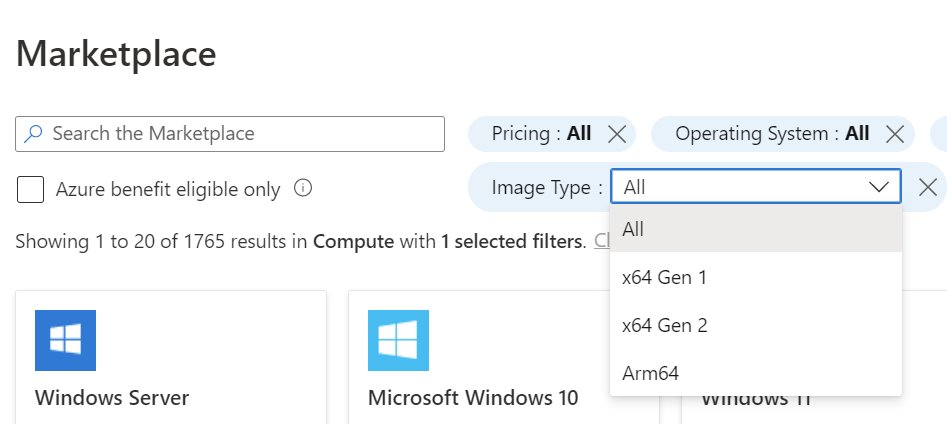947x424 pixels.
Task: Select the All option in the Image Type list
Action: (x=756, y=229)
